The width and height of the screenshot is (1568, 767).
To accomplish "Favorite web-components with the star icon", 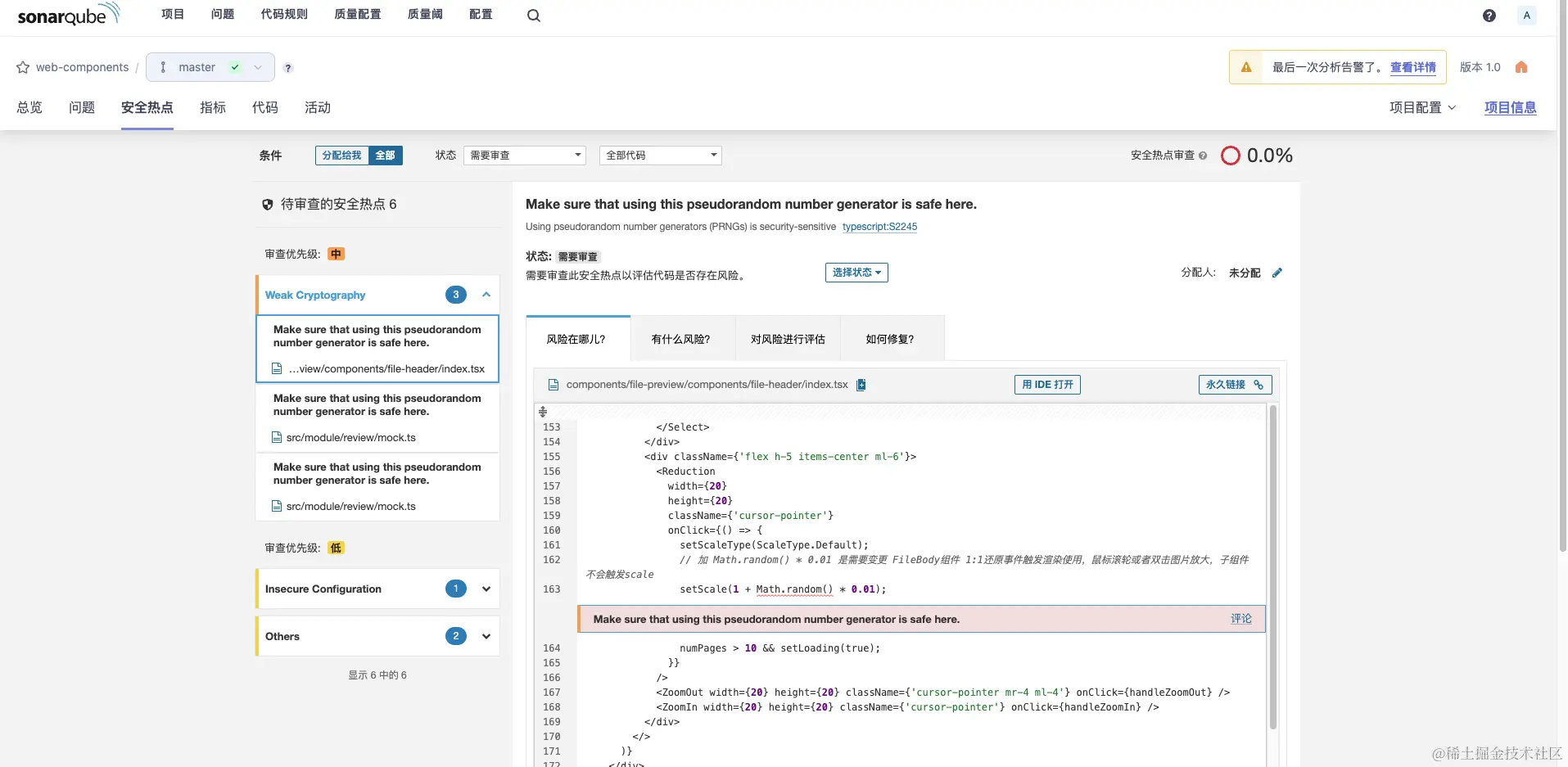I will (x=23, y=67).
